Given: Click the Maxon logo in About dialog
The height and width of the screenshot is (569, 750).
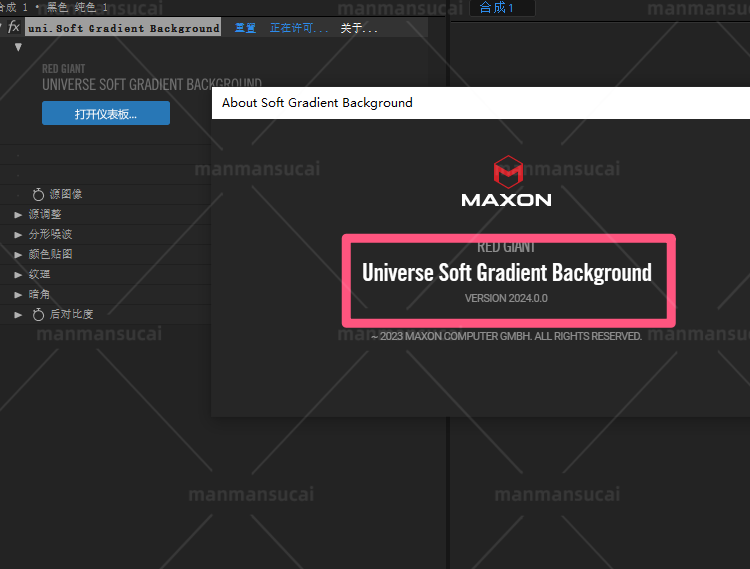Looking at the screenshot, I should tap(507, 181).
